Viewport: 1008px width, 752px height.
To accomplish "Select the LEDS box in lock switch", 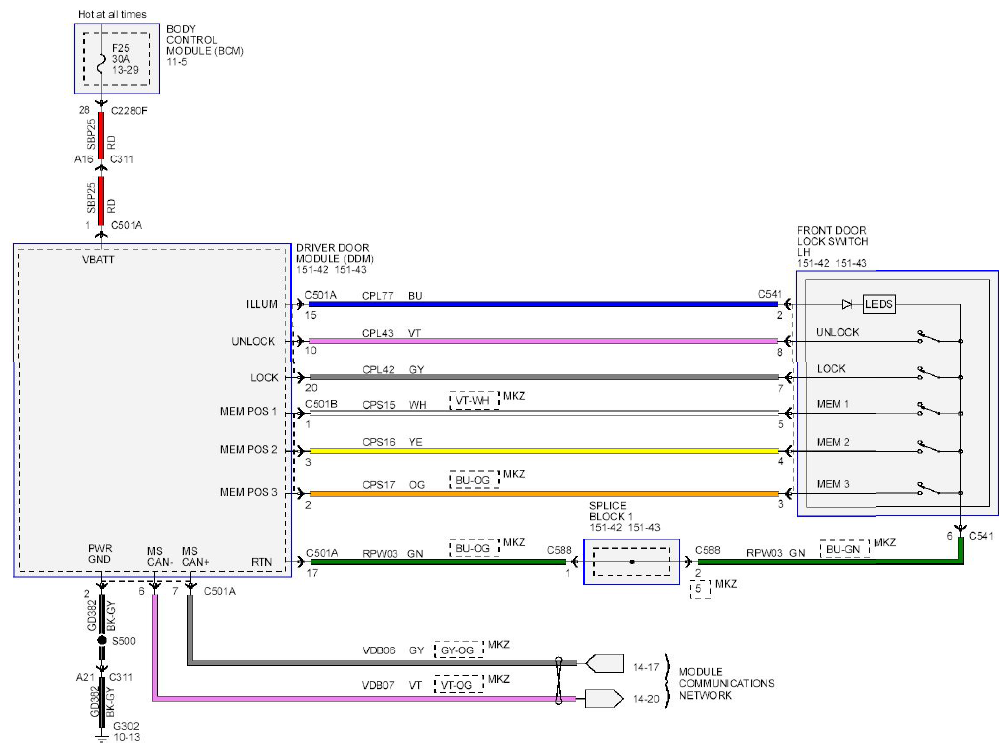I will (878, 304).
